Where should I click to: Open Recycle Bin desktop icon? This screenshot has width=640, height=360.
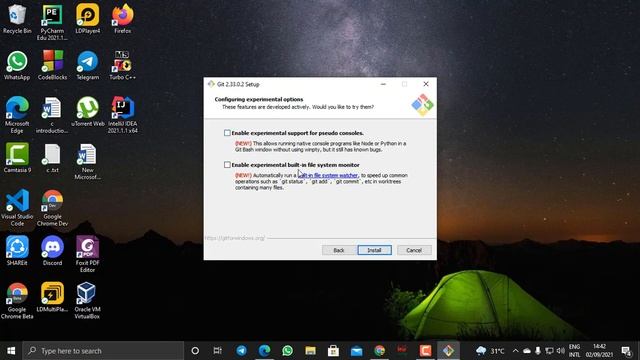coord(17,19)
